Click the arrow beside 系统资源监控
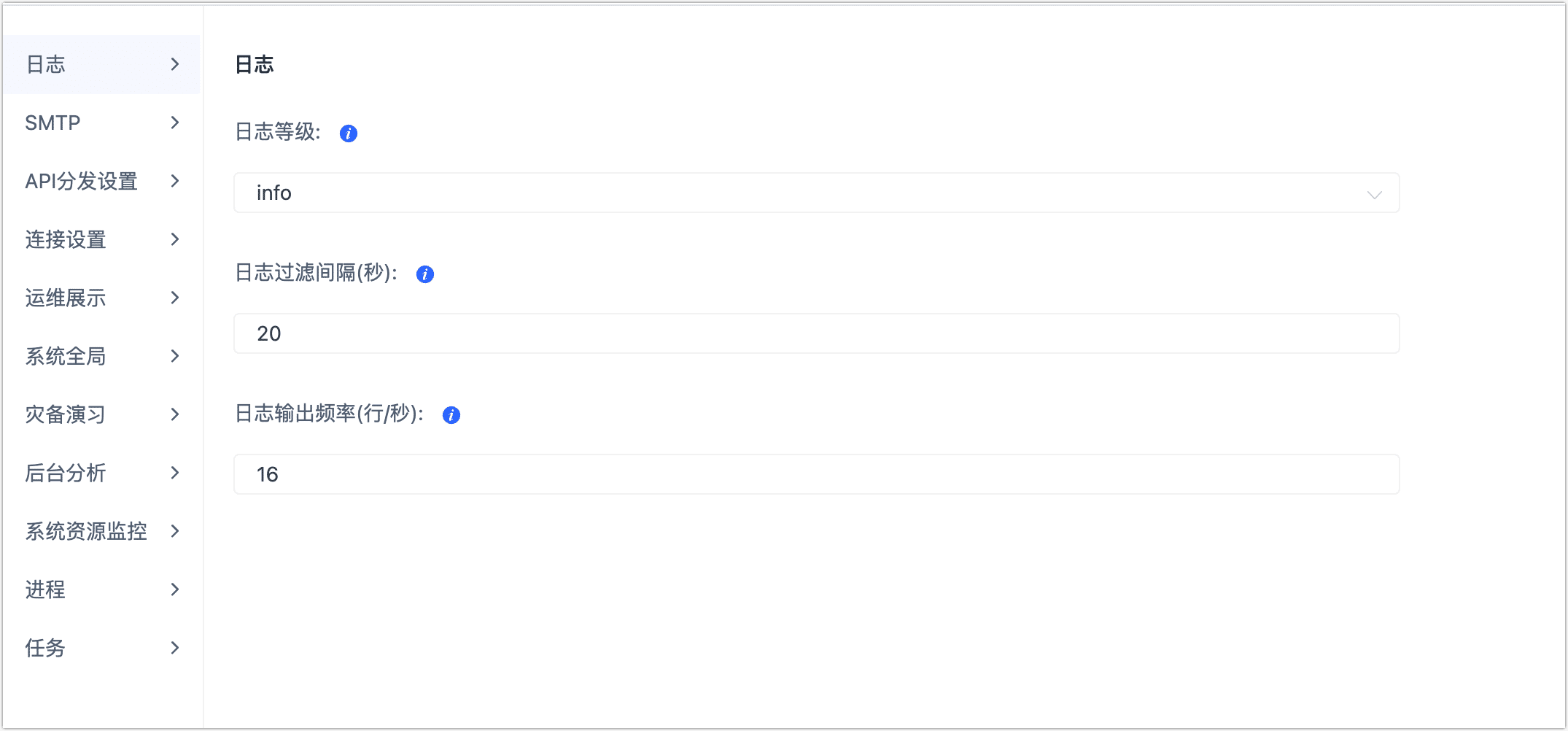This screenshot has width=1568, height=731. coord(175,531)
